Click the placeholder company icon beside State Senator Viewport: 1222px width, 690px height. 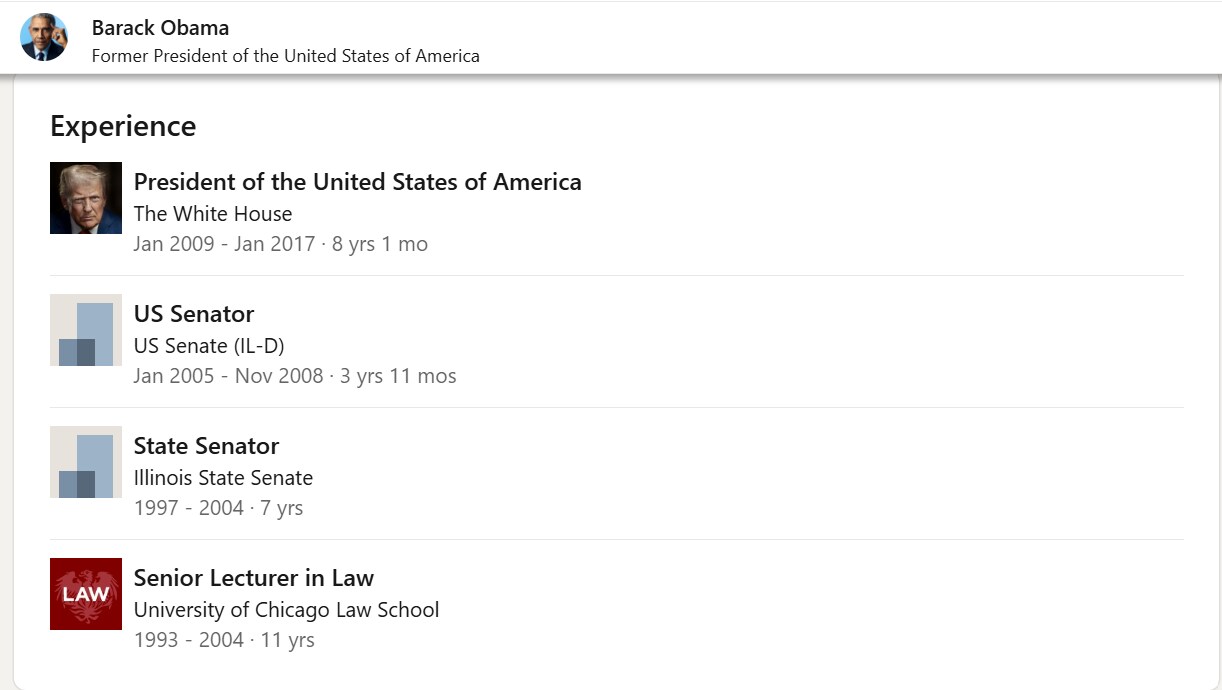click(x=86, y=462)
